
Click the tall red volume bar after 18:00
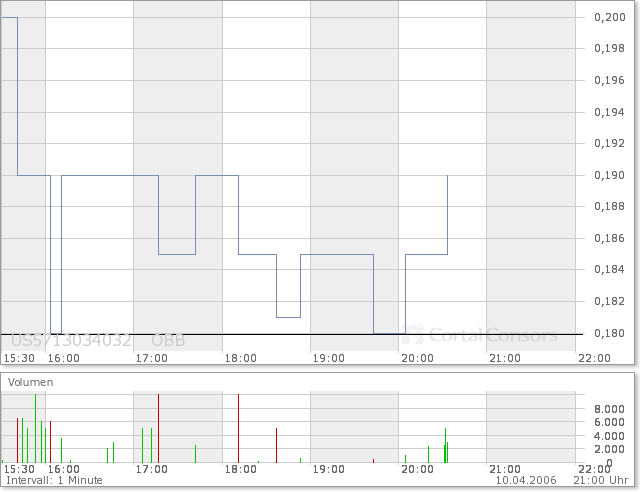(238, 428)
